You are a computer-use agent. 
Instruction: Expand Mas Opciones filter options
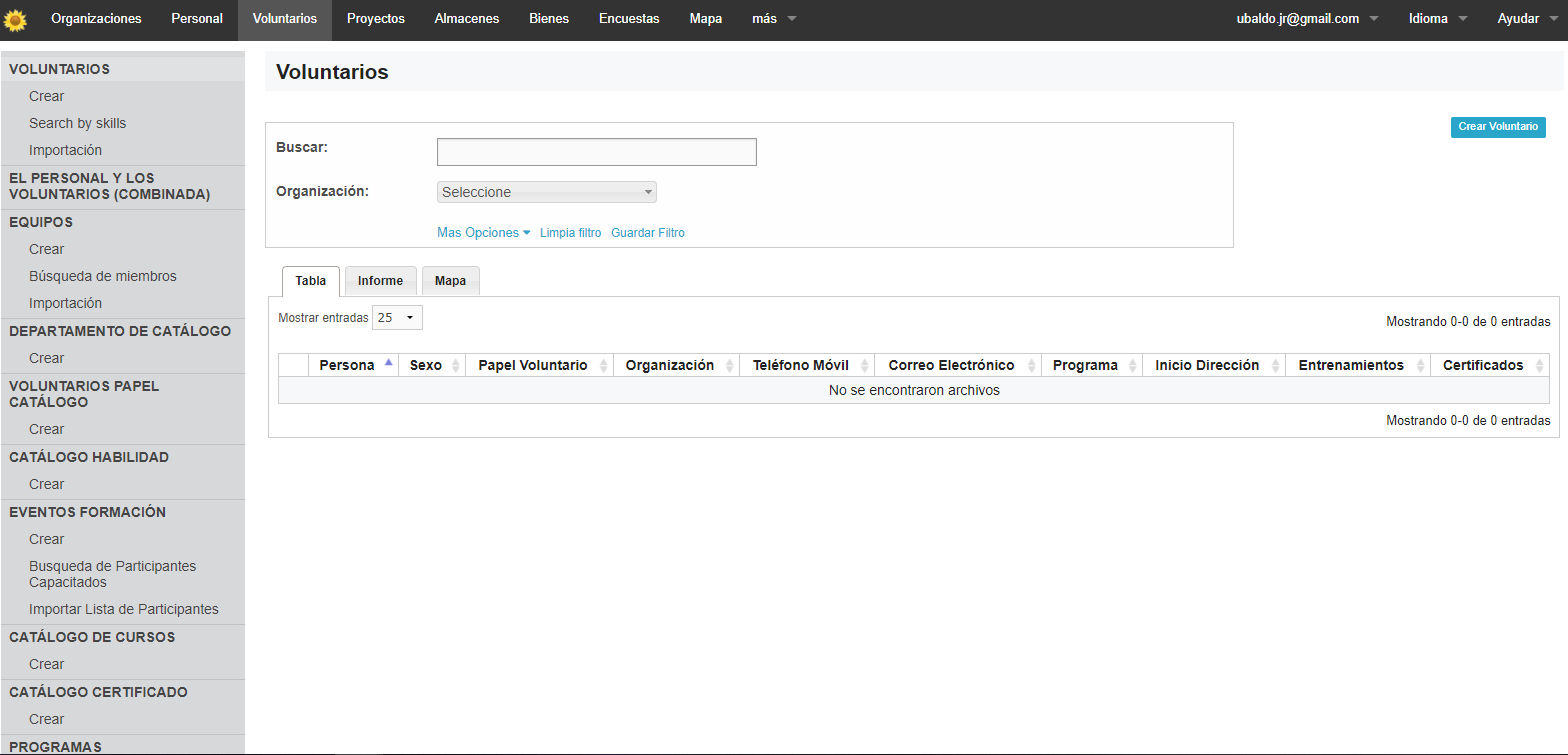(483, 233)
